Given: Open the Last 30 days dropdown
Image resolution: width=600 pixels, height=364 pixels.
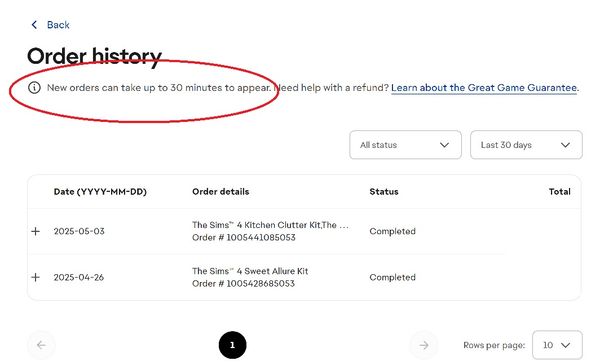Looking at the screenshot, I should (526, 145).
